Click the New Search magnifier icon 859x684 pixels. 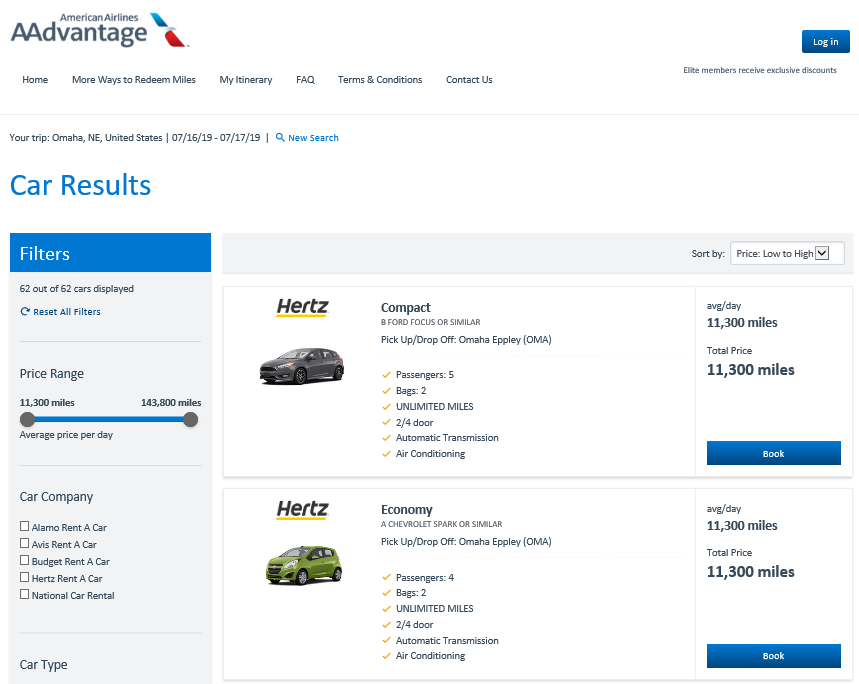tap(280, 137)
